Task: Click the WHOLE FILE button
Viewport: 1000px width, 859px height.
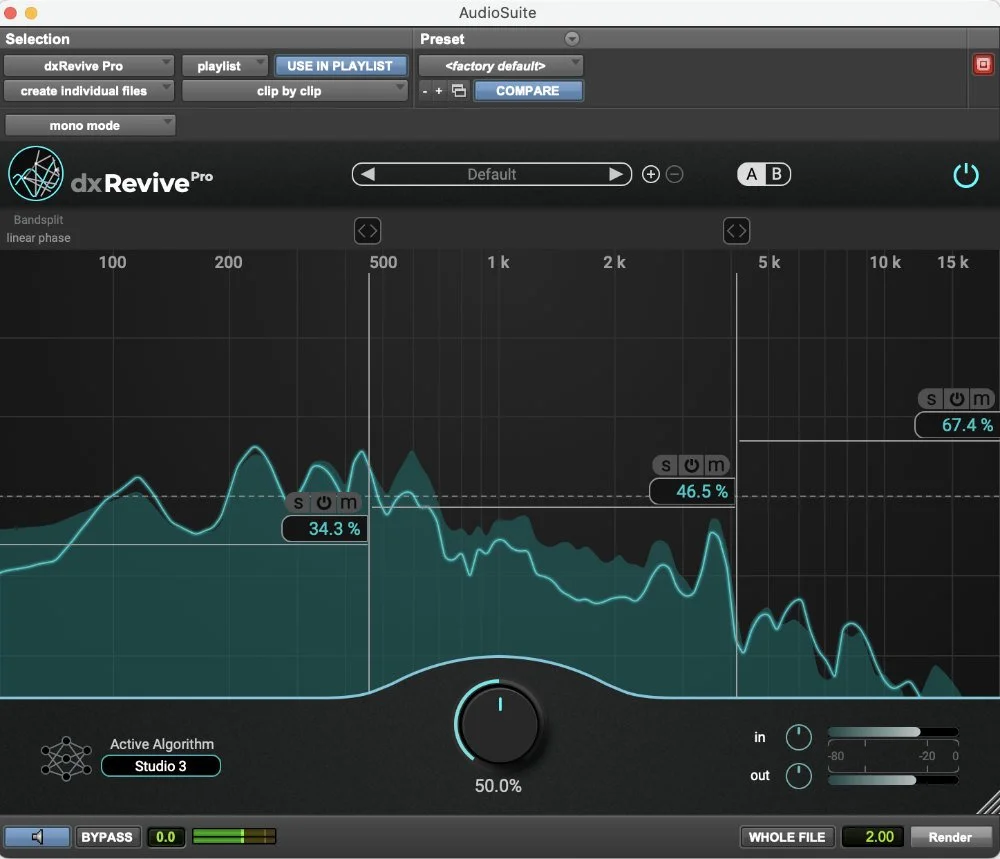Action: (787, 837)
